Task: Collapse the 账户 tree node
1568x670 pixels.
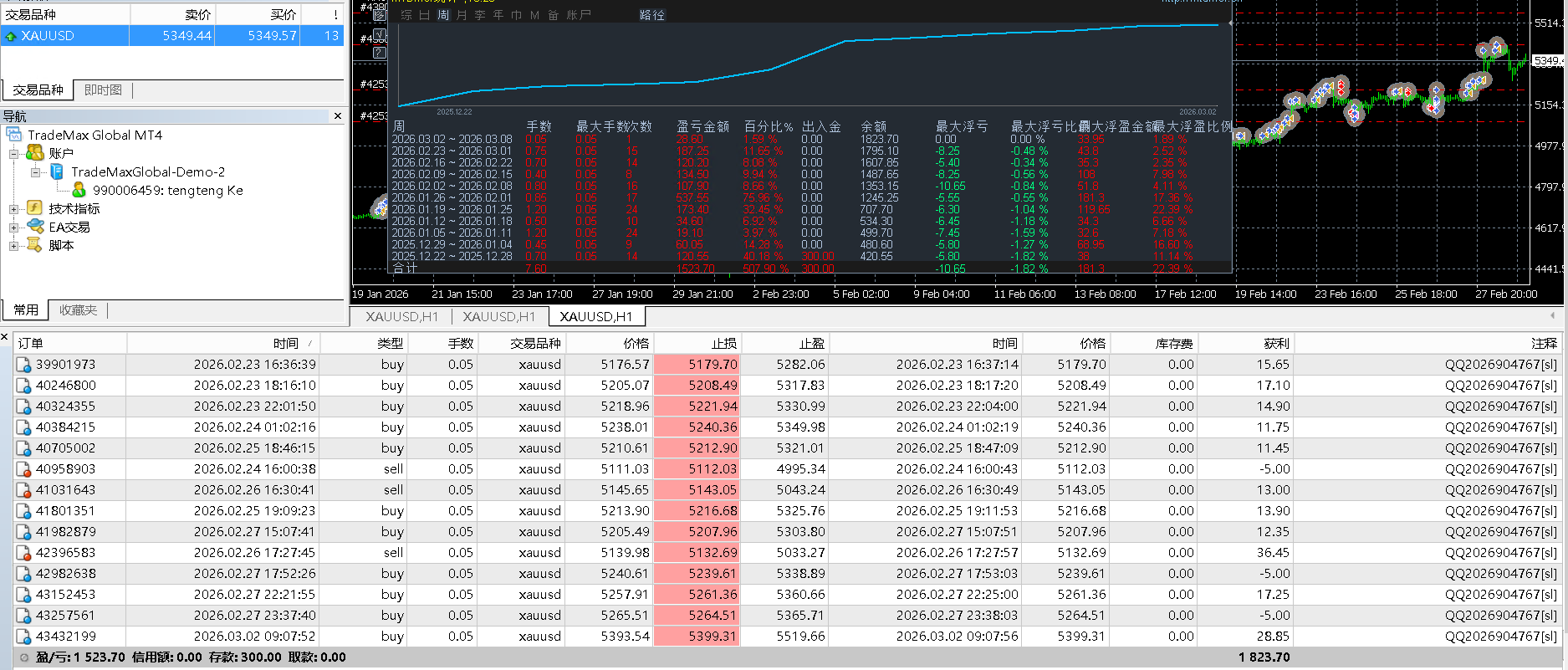Action: point(13,154)
